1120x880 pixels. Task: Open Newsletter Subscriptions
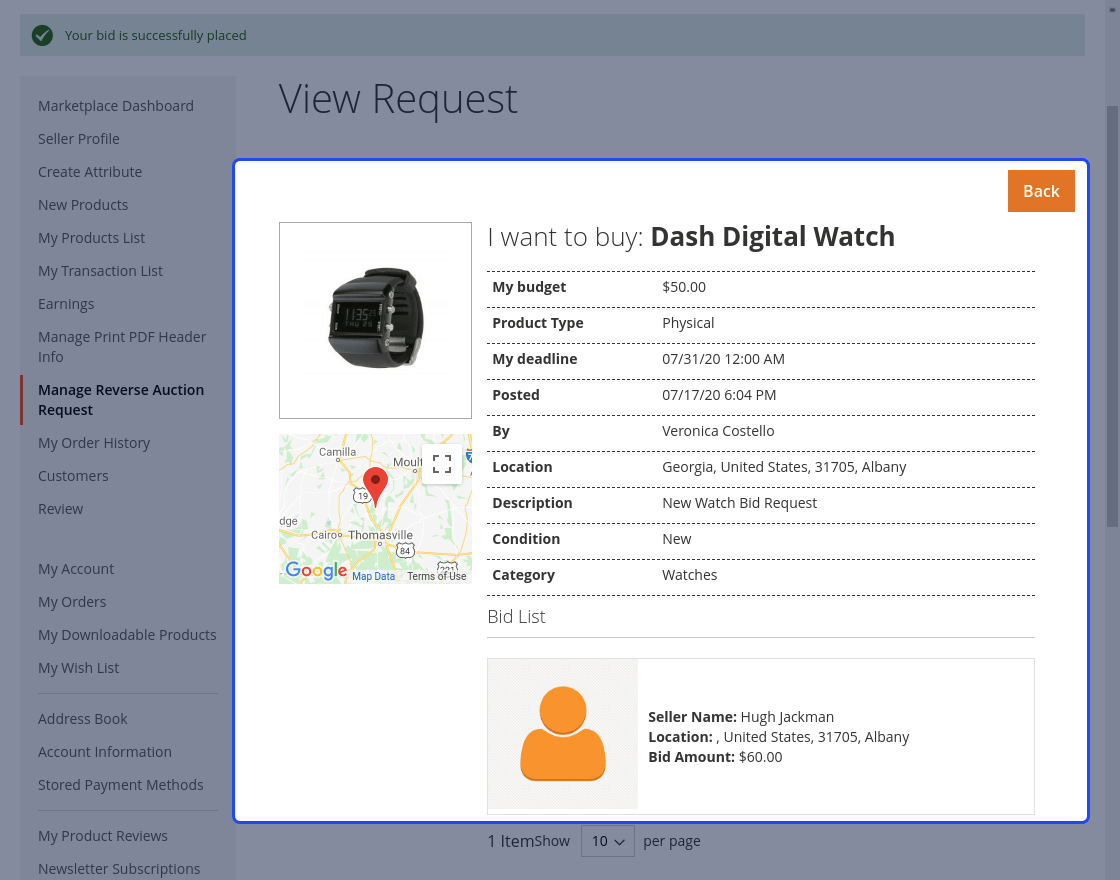119,869
